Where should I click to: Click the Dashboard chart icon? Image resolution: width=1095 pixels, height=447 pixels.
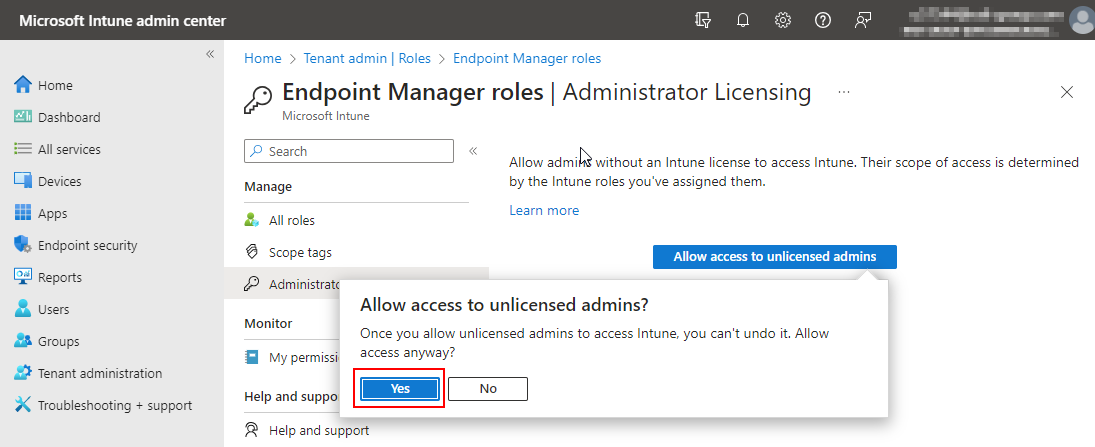tap(23, 117)
